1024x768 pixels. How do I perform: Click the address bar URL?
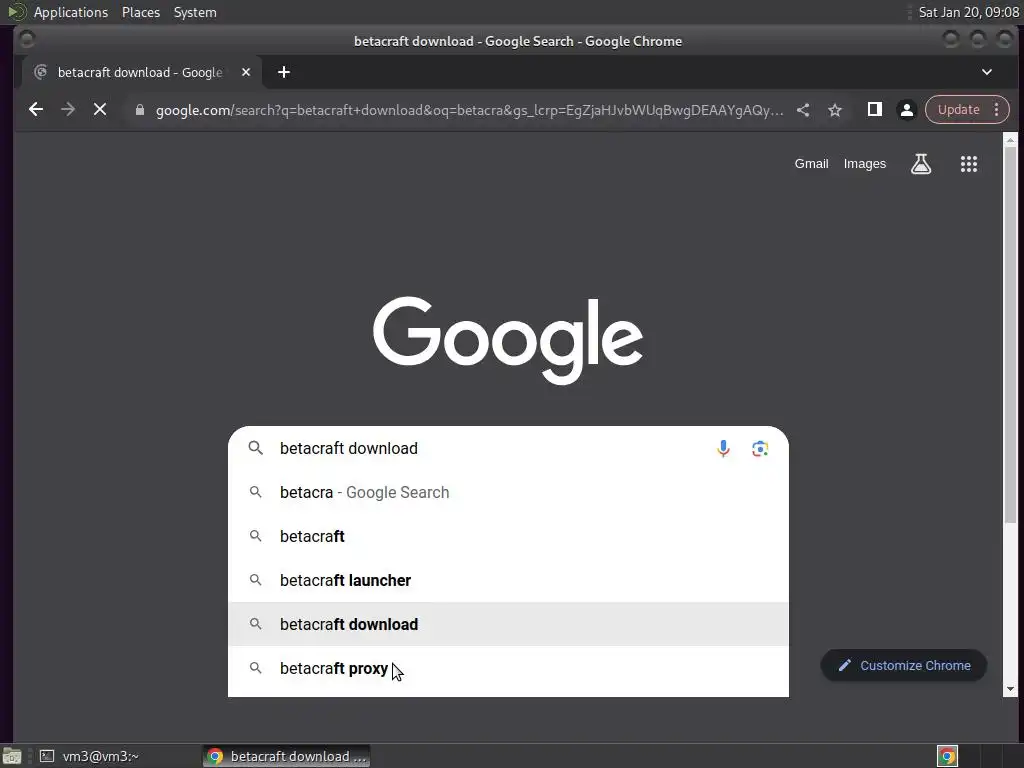point(469,110)
